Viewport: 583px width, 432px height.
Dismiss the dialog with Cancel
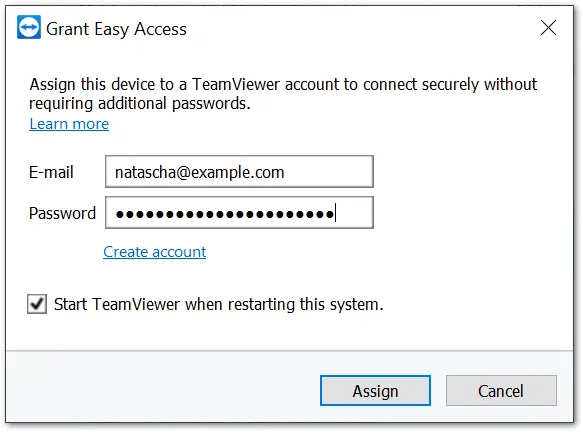[501, 390]
